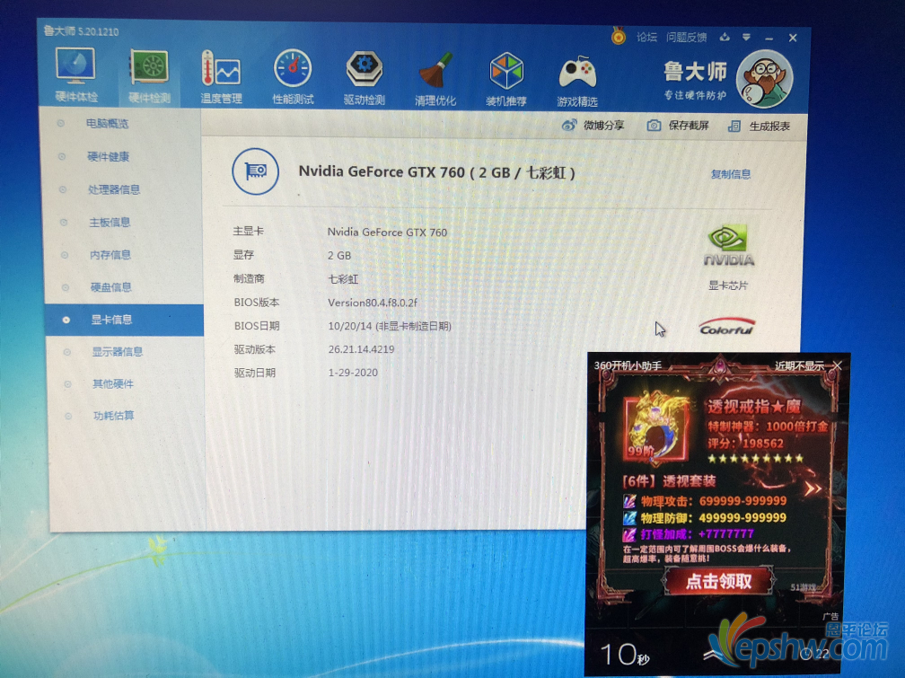Open 驱动检测 driver detection
905x678 pixels.
364,78
